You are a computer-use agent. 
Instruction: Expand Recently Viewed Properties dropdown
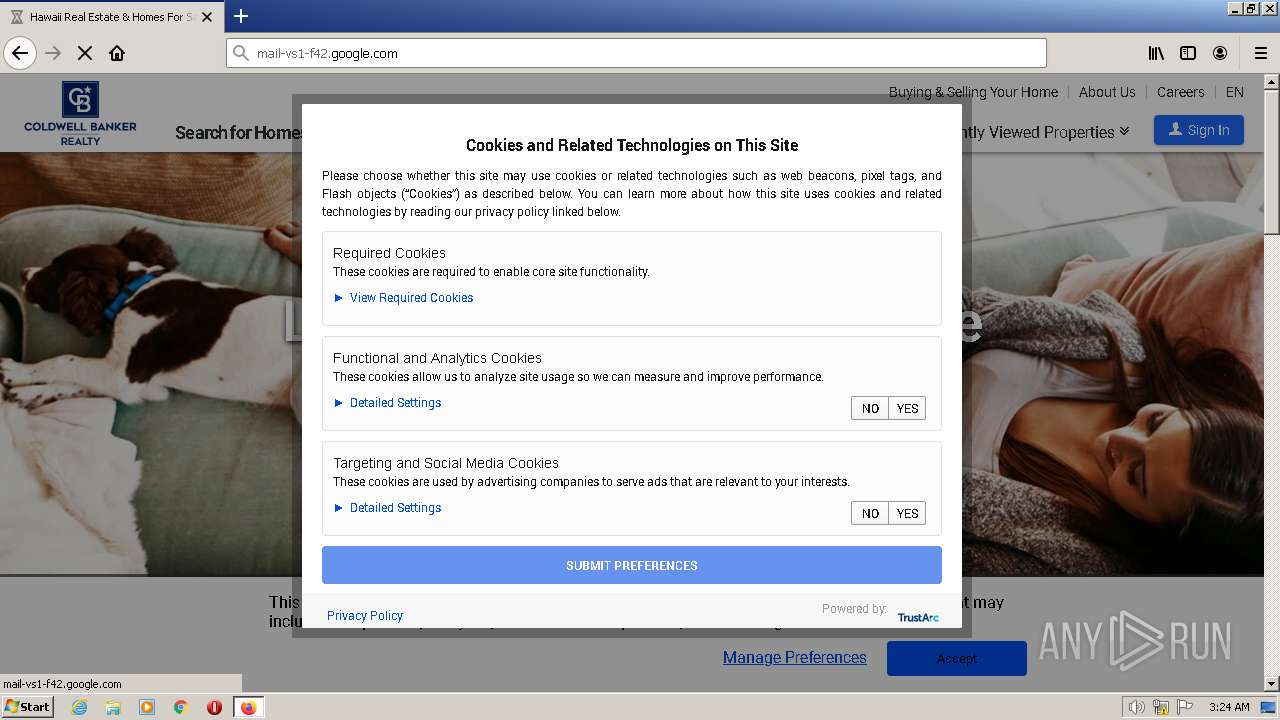point(1046,132)
